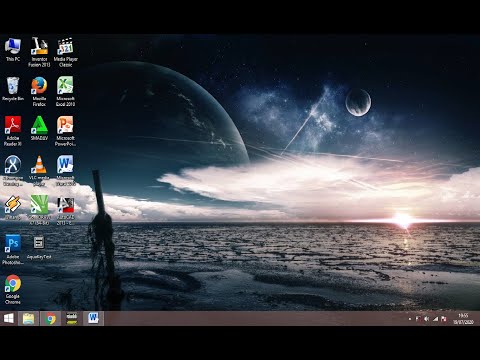Viewport: 480px width, 360px height.
Task: Open the This PC desktop icon
Action: [x=13, y=49]
